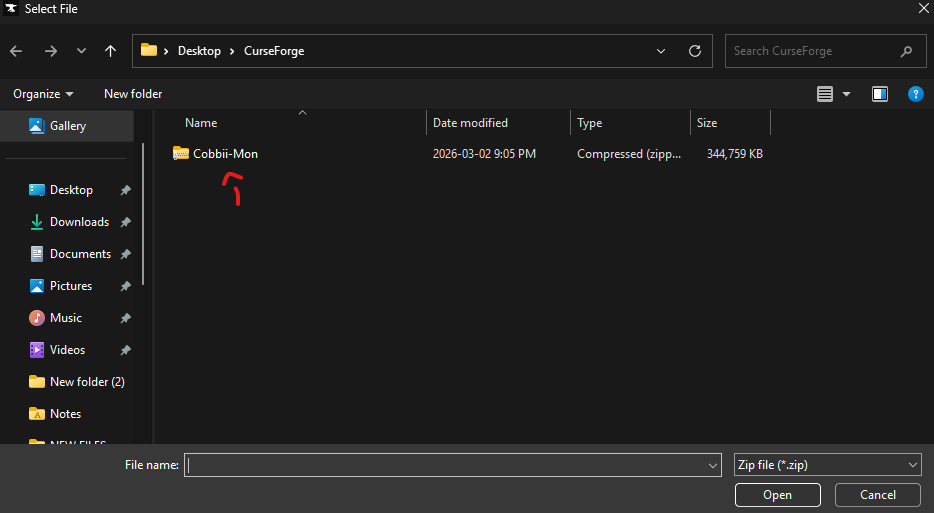This screenshot has height=513, width=934.
Task: Open Help with the question mark
Action: [x=916, y=94]
